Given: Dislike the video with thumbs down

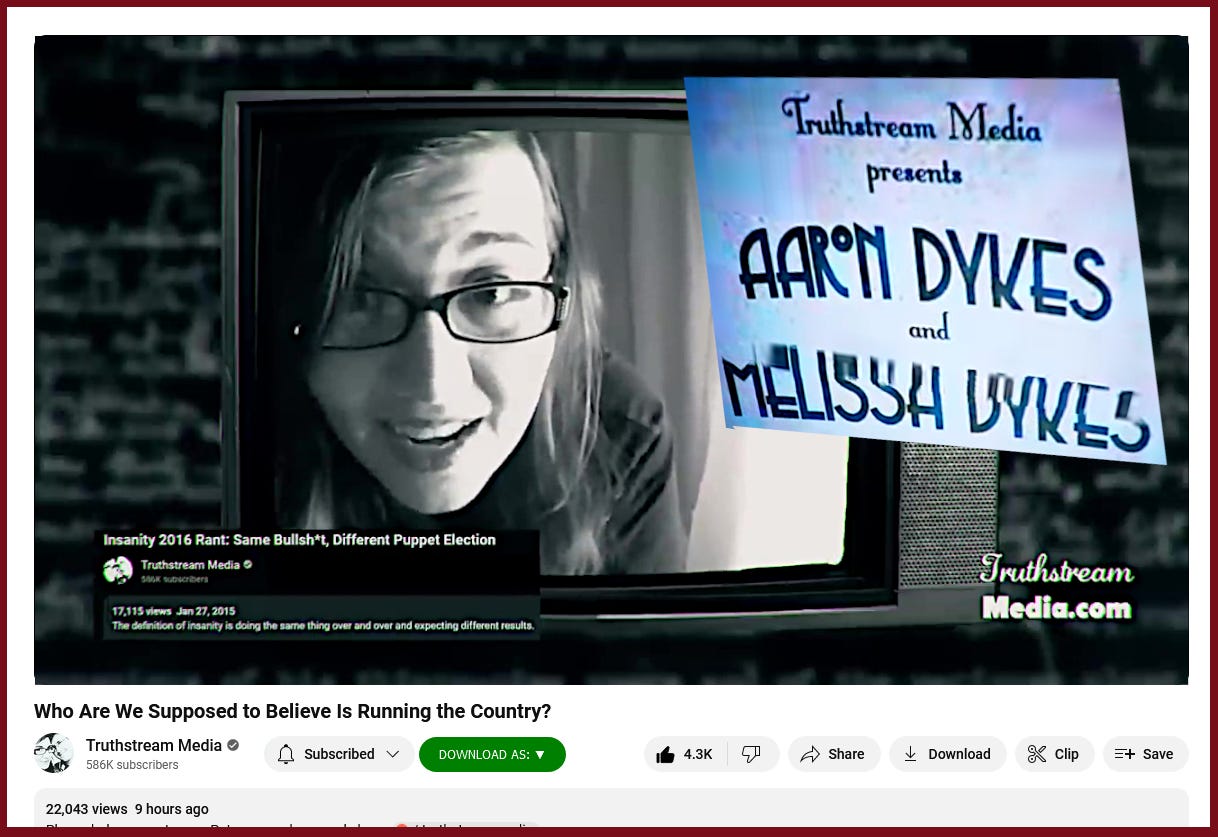Looking at the screenshot, I should pyautogui.click(x=752, y=754).
